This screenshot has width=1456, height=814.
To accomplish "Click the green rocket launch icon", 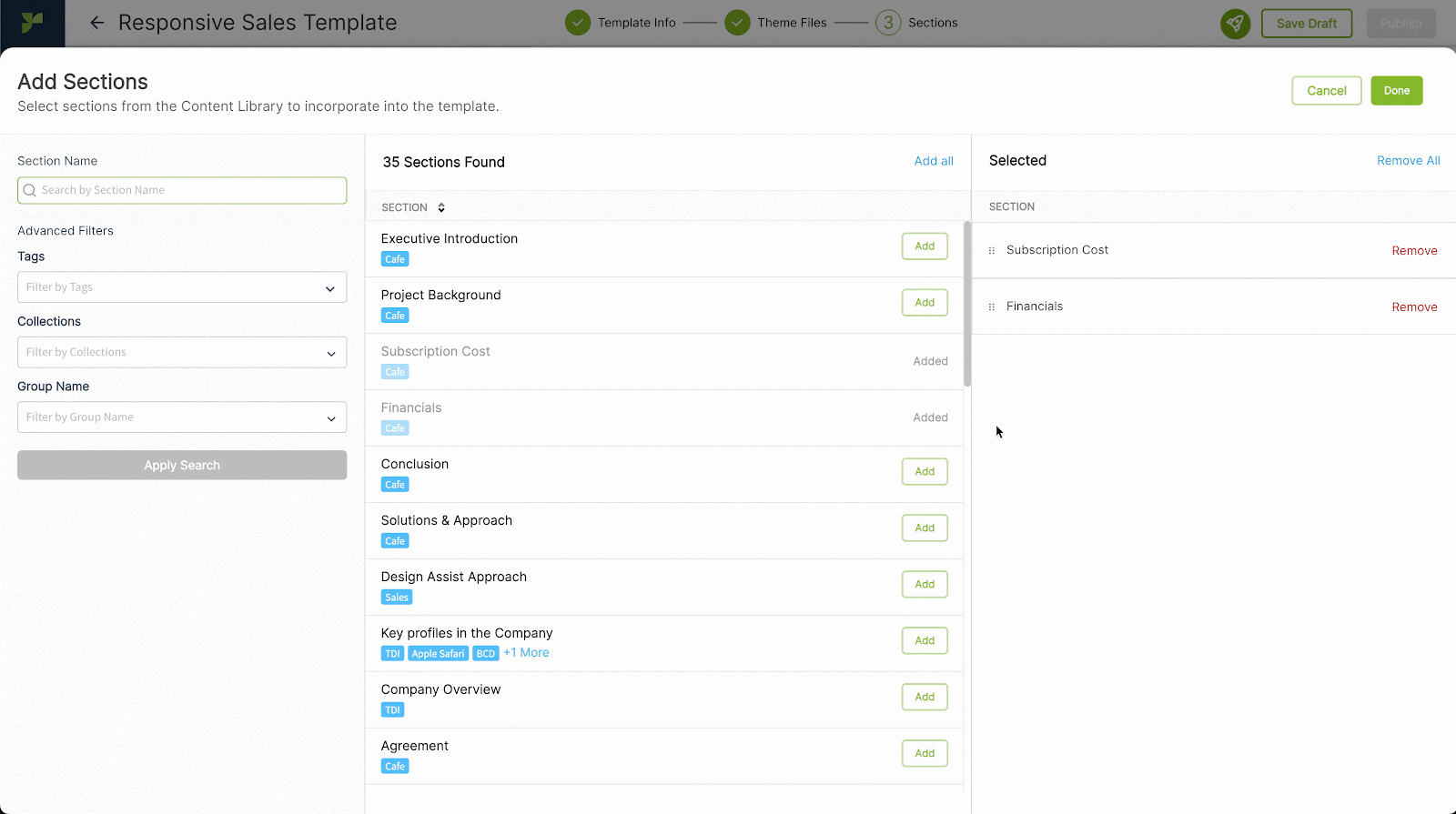I will pos(1235,24).
